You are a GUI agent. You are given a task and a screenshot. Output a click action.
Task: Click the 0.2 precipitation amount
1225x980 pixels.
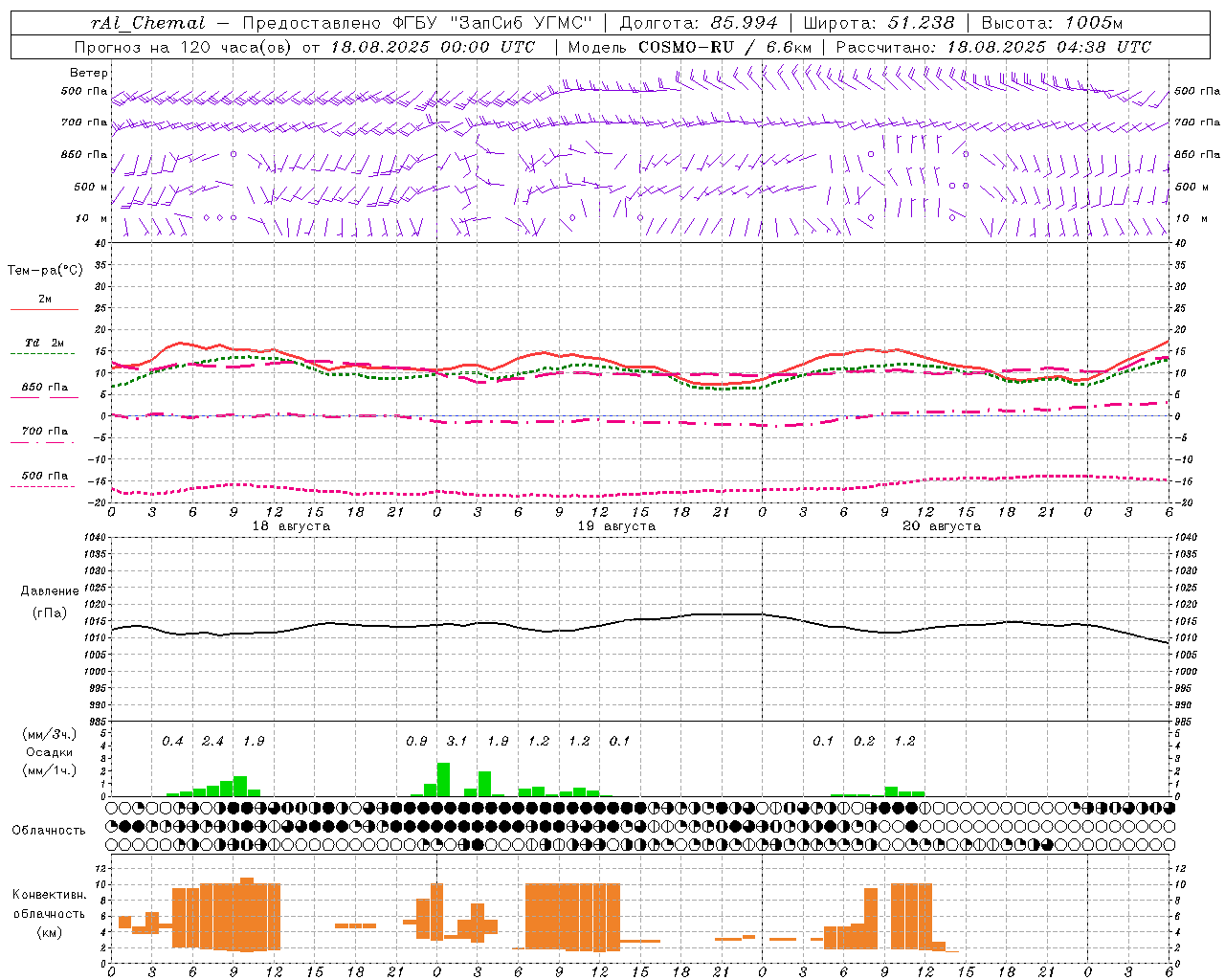click(864, 741)
